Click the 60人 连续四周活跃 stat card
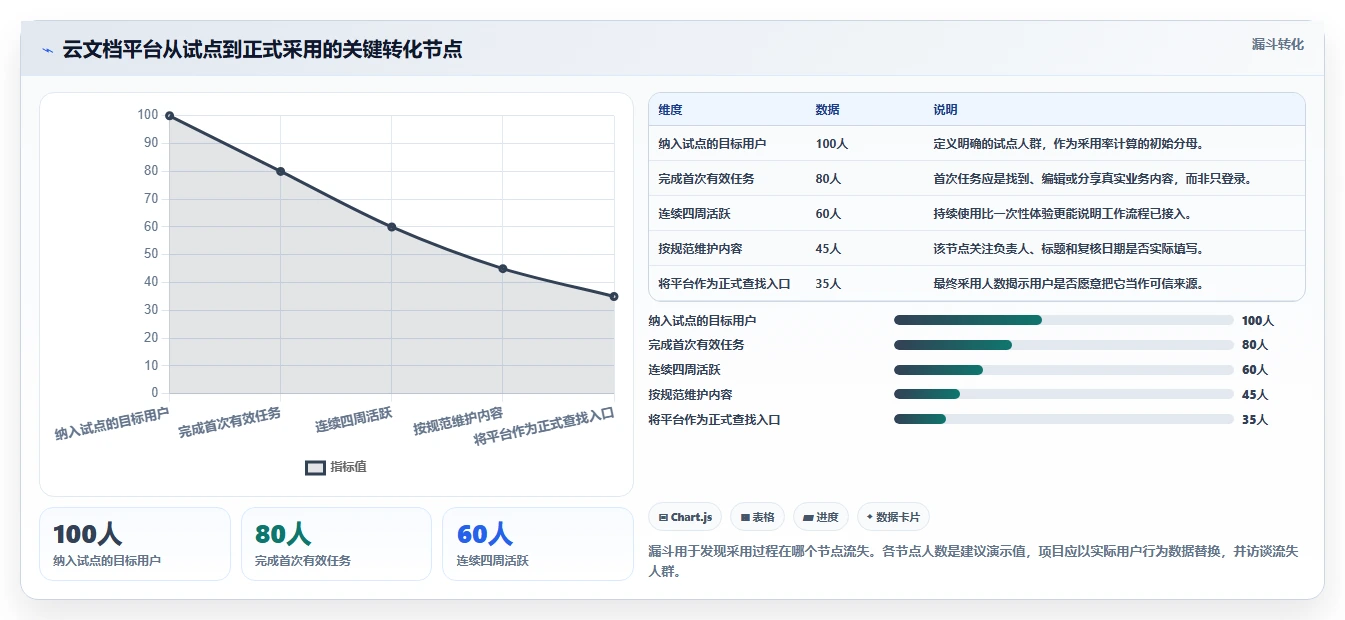1345x620 pixels. (538, 544)
